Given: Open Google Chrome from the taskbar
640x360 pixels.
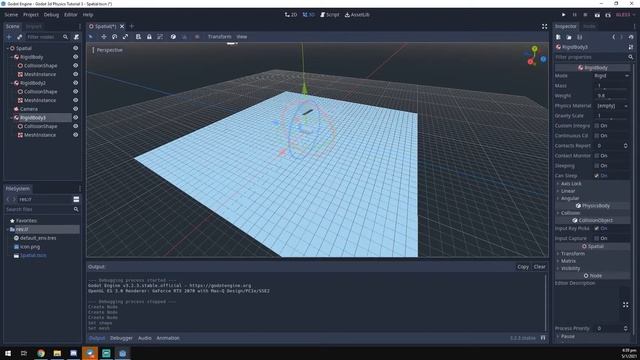Looking at the screenshot, I should [x=41, y=353].
